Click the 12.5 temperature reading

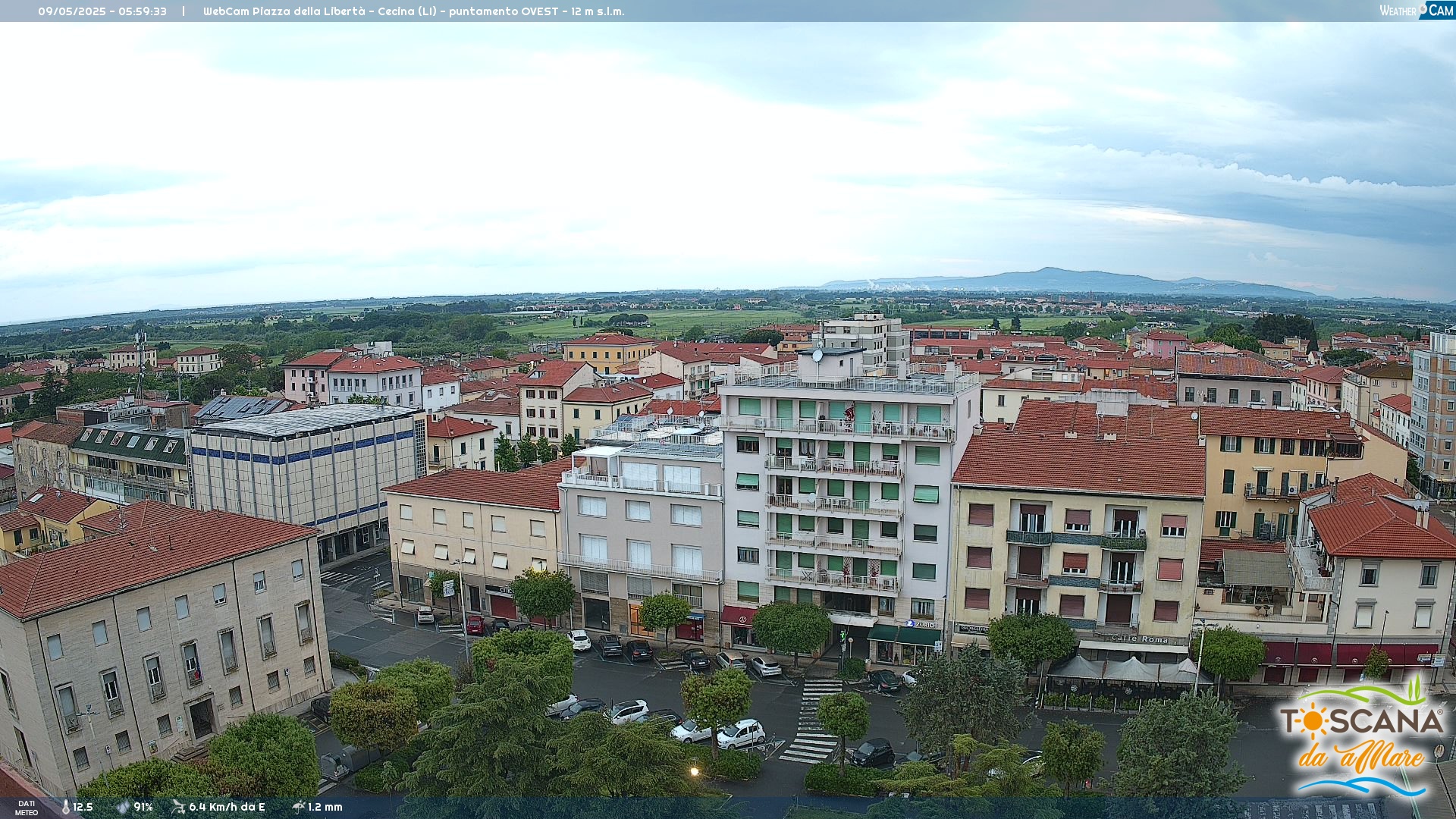83,807
